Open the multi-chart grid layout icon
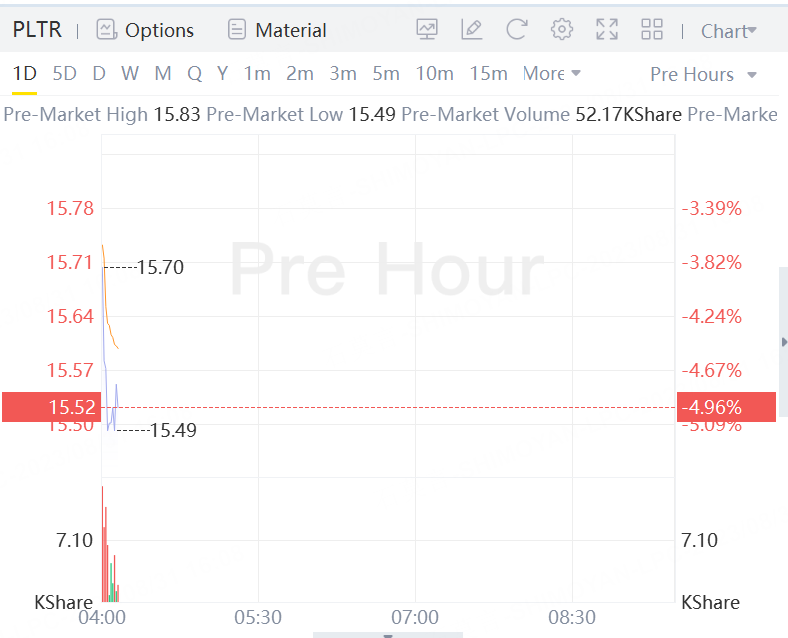This screenshot has height=638, width=788. [652, 30]
